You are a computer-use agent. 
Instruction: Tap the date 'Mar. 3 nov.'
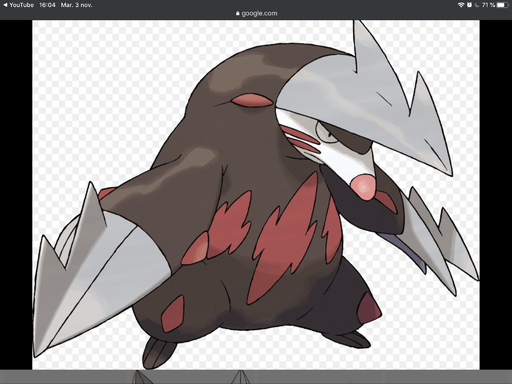click(x=77, y=5)
